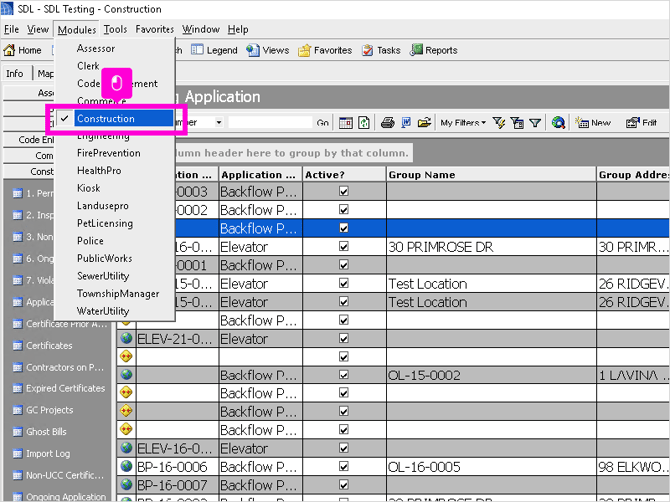This screenshot has height=502, width=670.
Task: Toggle Active checkbox for 30 PRIMROSE DR row
Action: tap(344, 247)
